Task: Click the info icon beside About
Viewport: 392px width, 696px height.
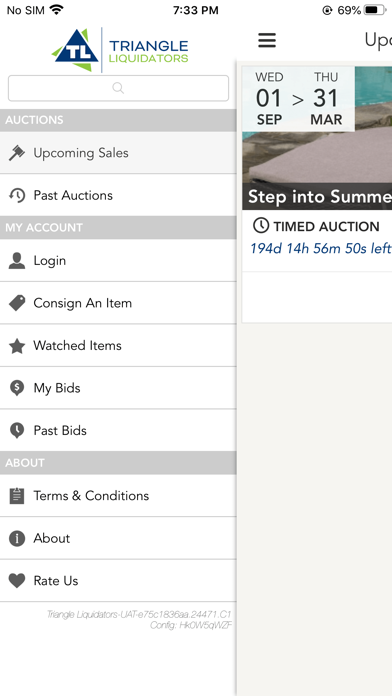Action: (x=17, y=538)
